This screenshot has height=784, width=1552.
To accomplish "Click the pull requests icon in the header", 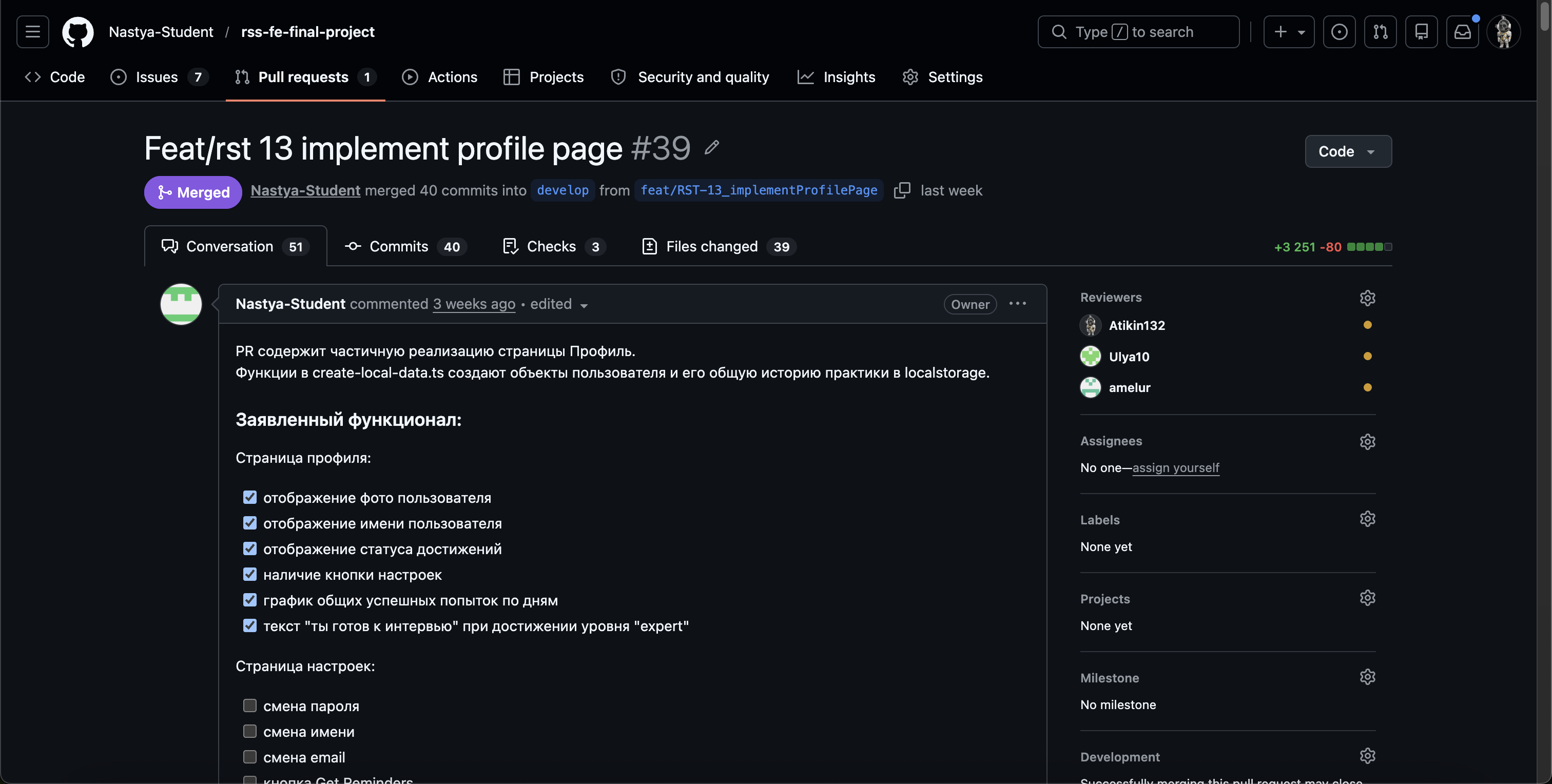I will [x=1380, y=32].
